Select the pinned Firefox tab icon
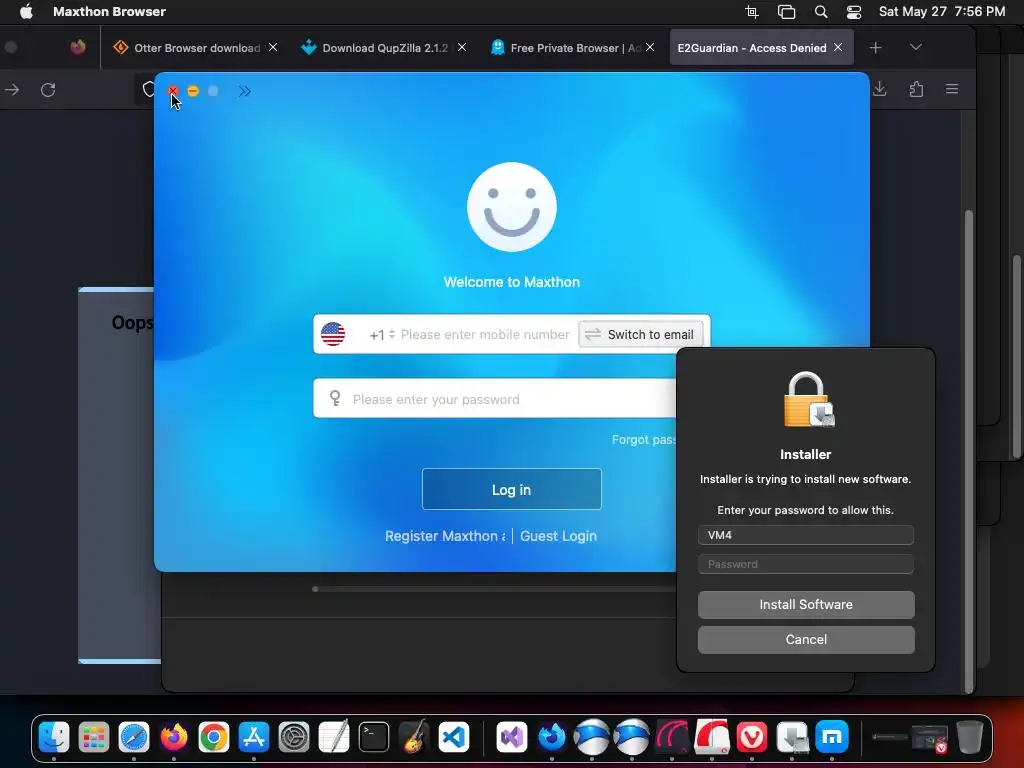The height and width of the screenshot is (768, 1024). (x=78, y=47)
